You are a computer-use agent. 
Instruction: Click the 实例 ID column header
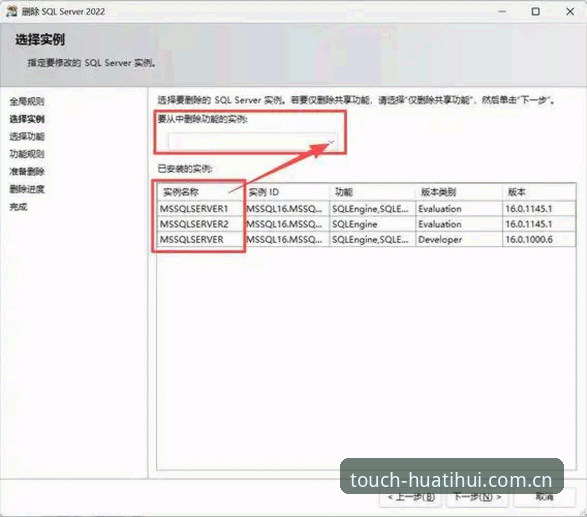287,192
